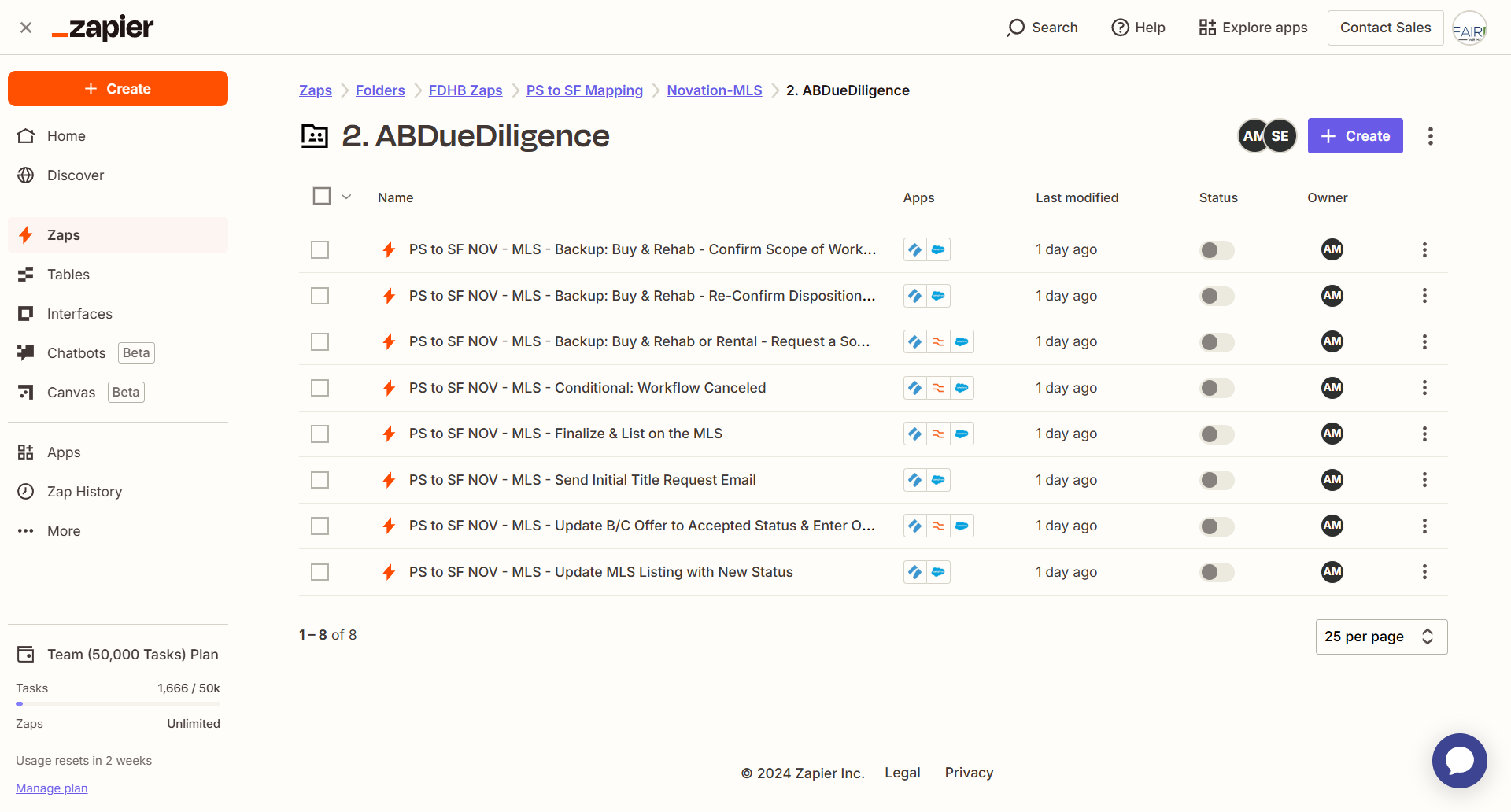Select checkbox for Finalize & List zap
This screenshot has height=812, width=1511.
coord(320,434)
